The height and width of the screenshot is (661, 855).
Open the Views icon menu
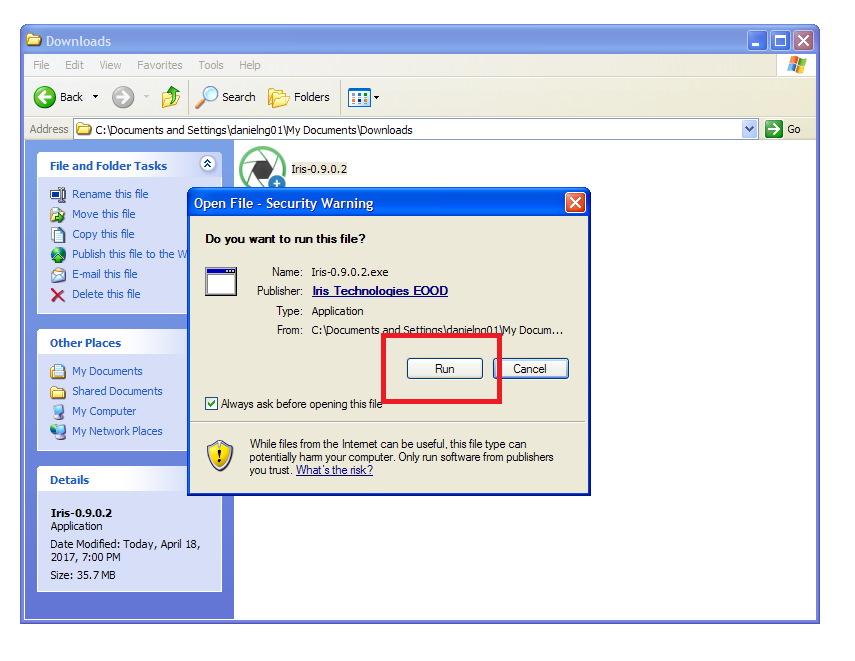(363, 98)
